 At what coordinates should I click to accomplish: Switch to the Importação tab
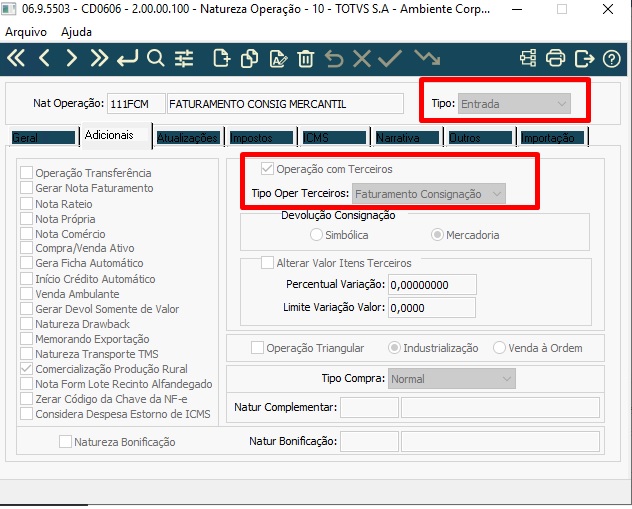point(552,137)
